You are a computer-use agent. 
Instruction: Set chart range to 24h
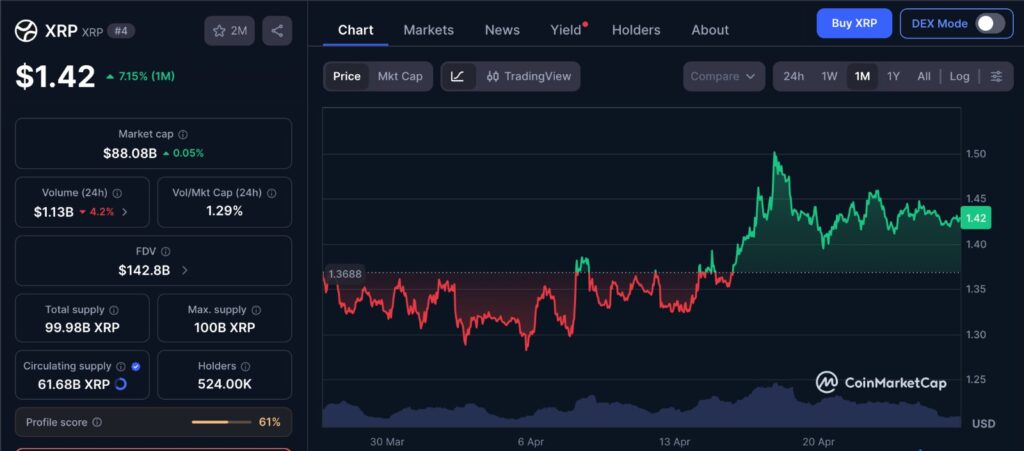click(793, 76)
